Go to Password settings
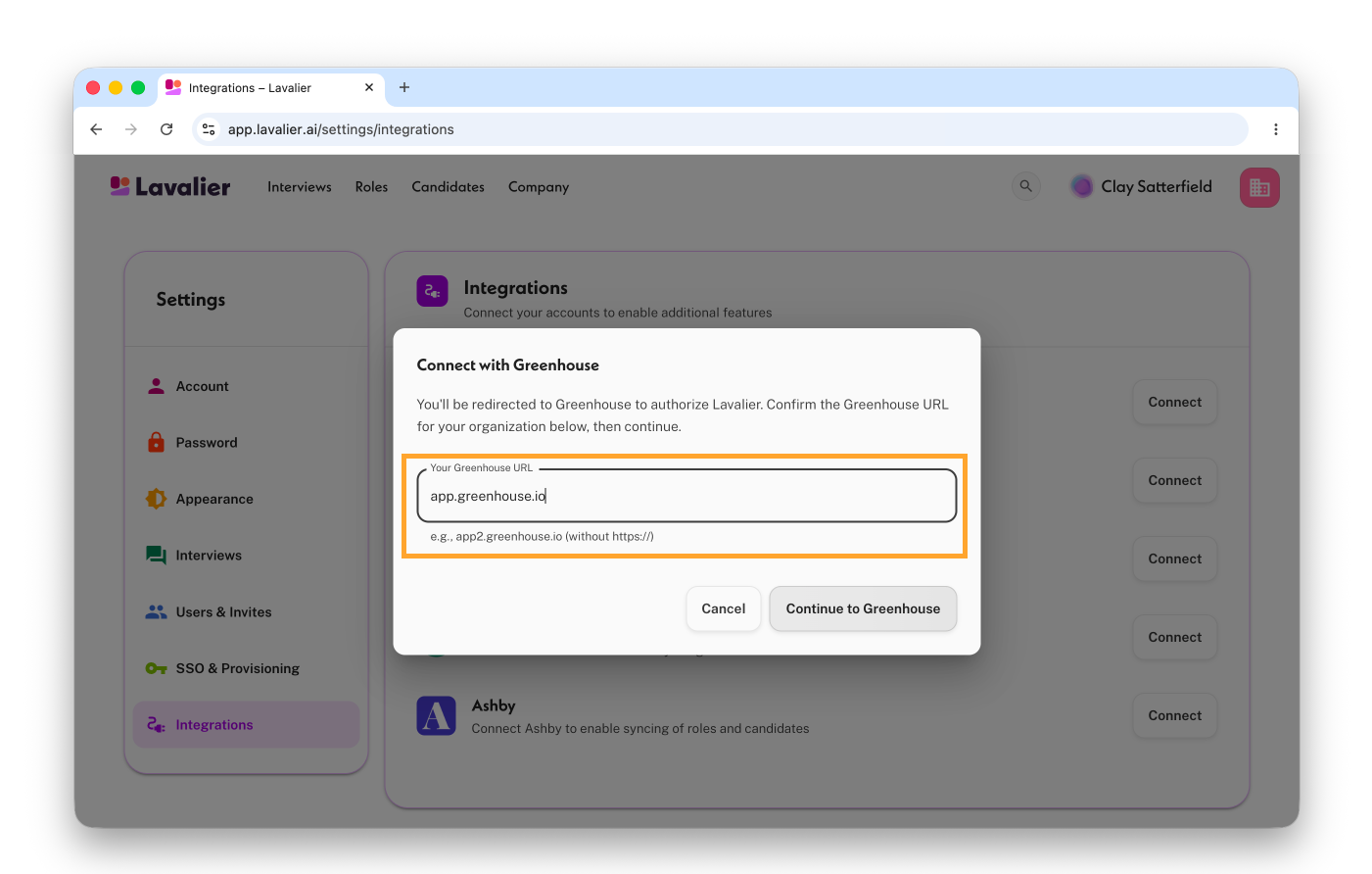This screenshot has width=1372, height=874. coord(246,443)
